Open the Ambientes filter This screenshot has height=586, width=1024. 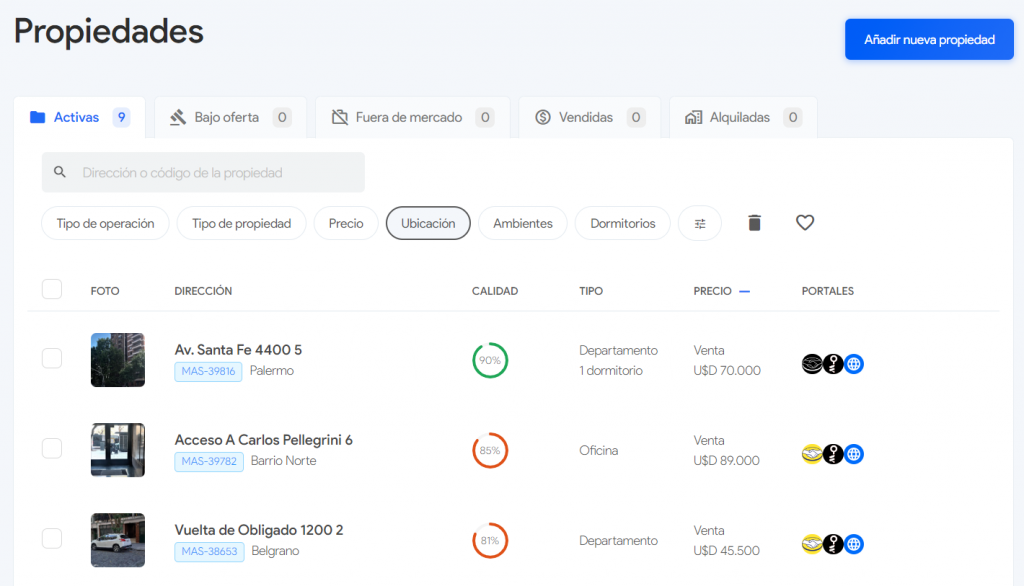pos(522,223)
